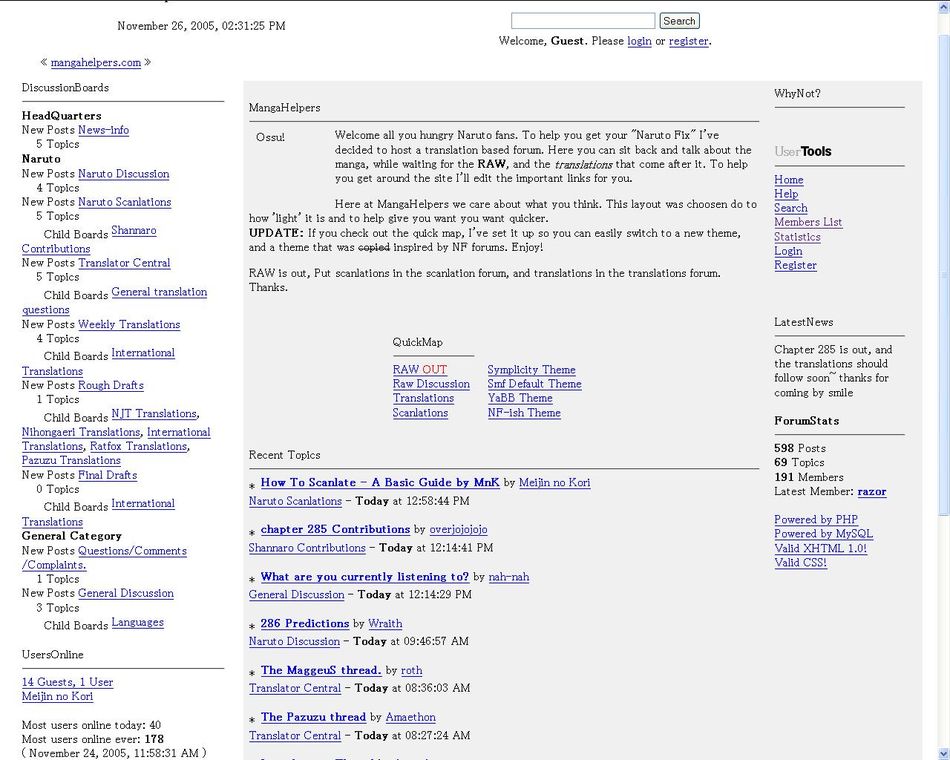Open Statistics in UserTools
This screenshot has width=950, height=760.
797,237
